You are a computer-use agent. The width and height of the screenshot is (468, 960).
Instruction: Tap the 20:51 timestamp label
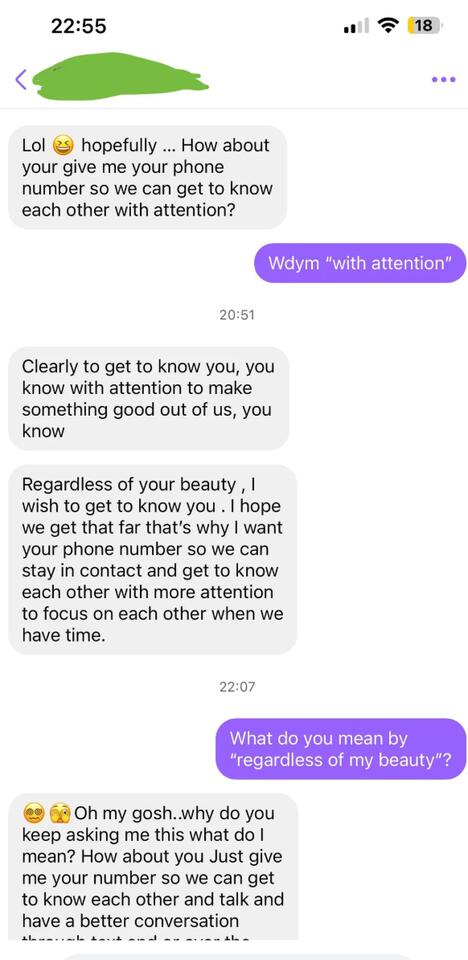(236, 315)
